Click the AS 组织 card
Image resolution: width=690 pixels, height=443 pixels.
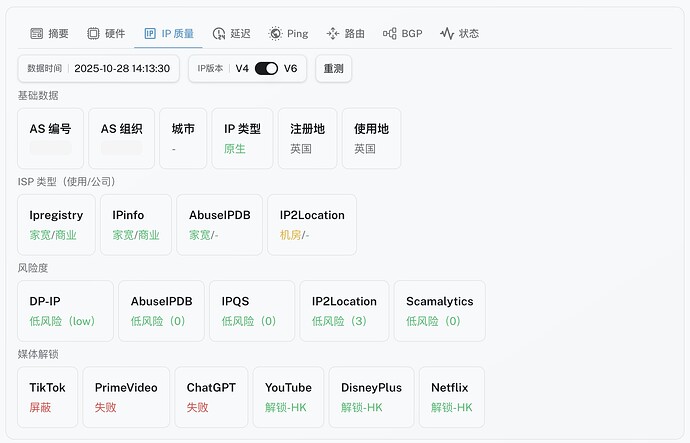click(x=121, y=139)
